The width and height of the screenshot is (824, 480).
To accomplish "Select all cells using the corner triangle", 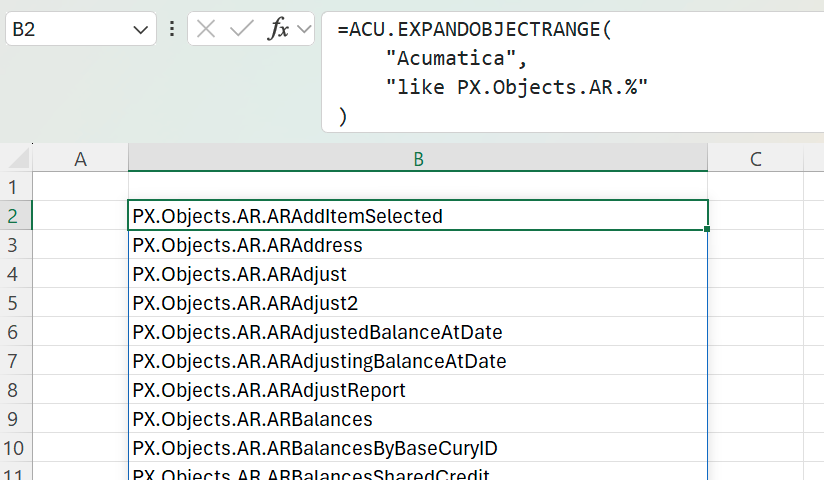I will coord(19,158).
